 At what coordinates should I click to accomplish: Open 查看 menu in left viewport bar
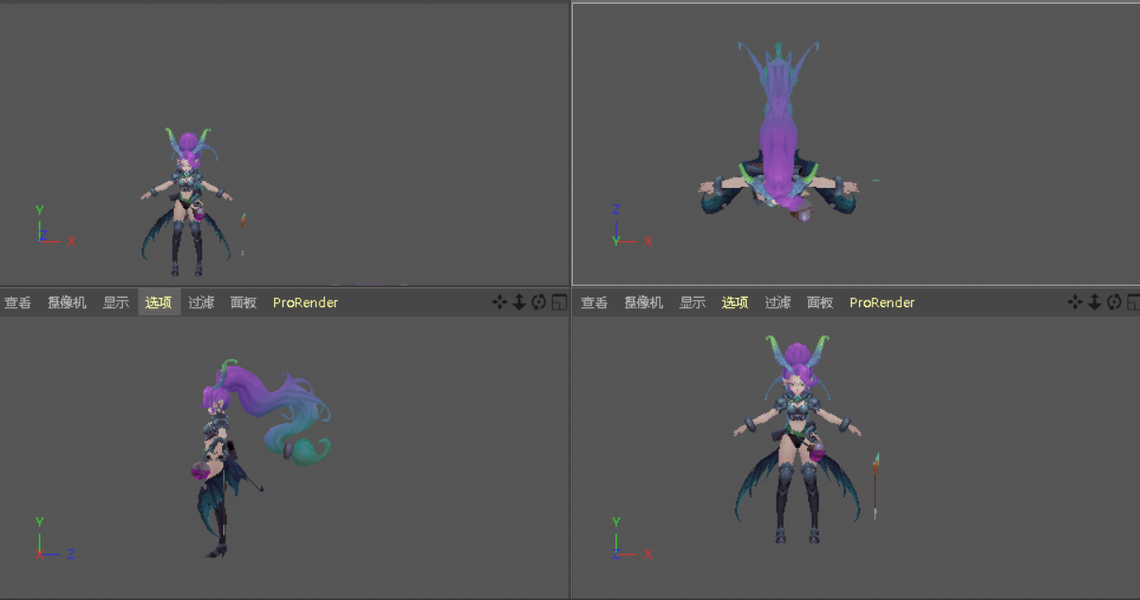(x=17, y=303)
